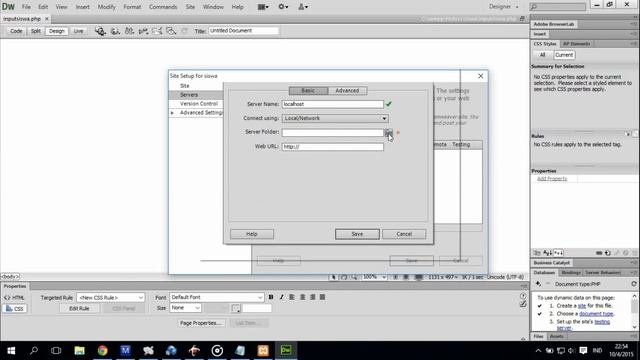640x360 pixels.
Task: Open File menu
Action: 26,7
